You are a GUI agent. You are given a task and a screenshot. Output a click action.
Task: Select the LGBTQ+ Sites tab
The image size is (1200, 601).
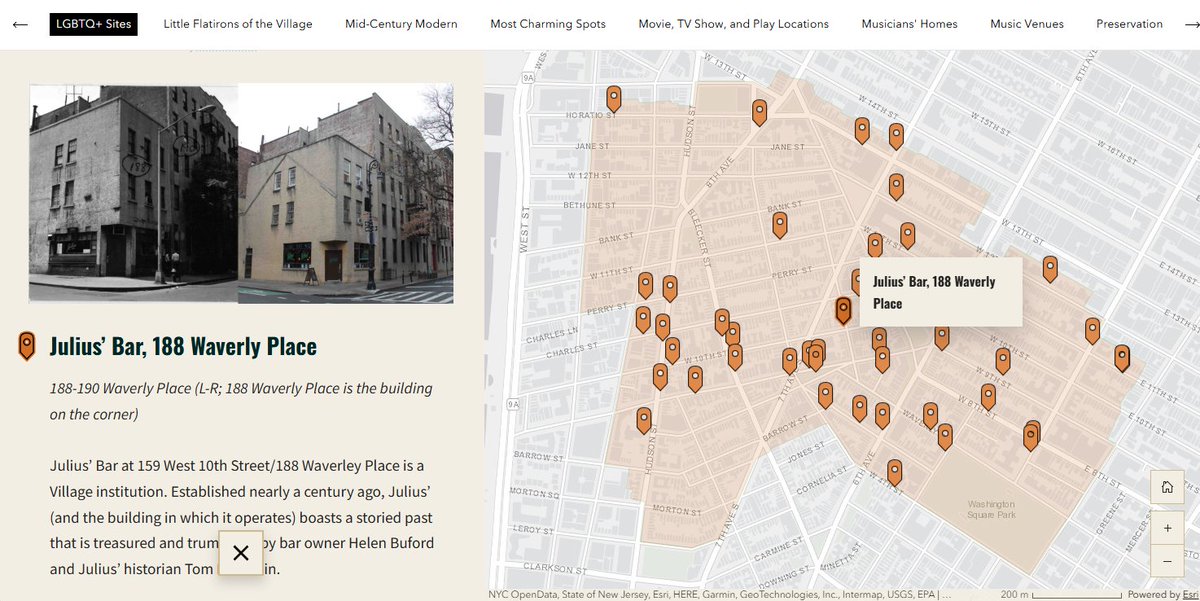coord(94,23)
